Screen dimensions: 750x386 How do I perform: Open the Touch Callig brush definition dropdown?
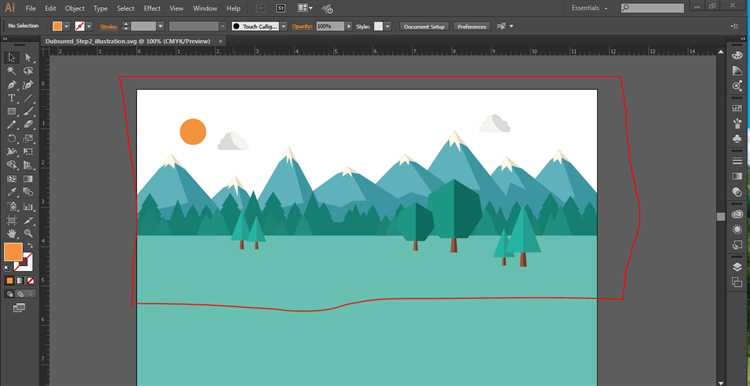284,26
